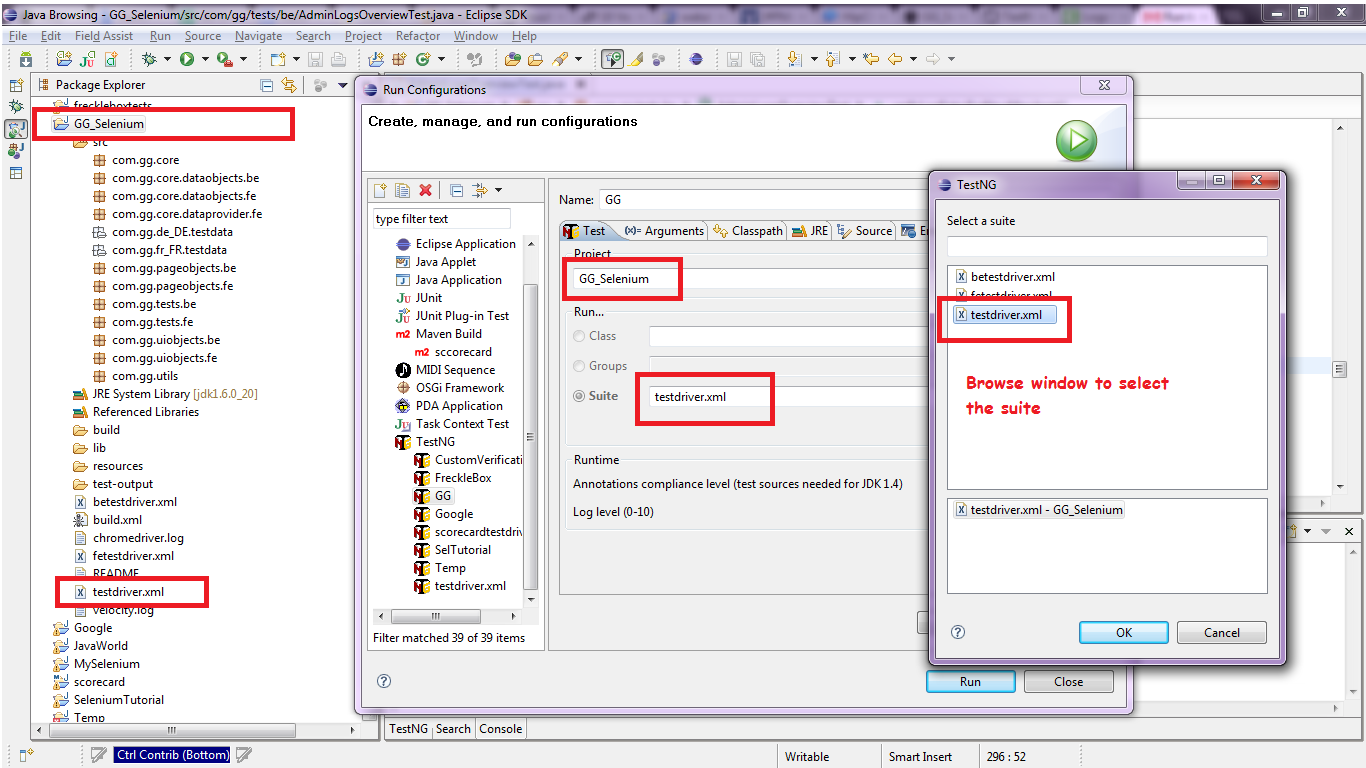Open the filter dropdown in Run Configurations toolbar
Screen dimensions: 1366x768
pos(498,190)
